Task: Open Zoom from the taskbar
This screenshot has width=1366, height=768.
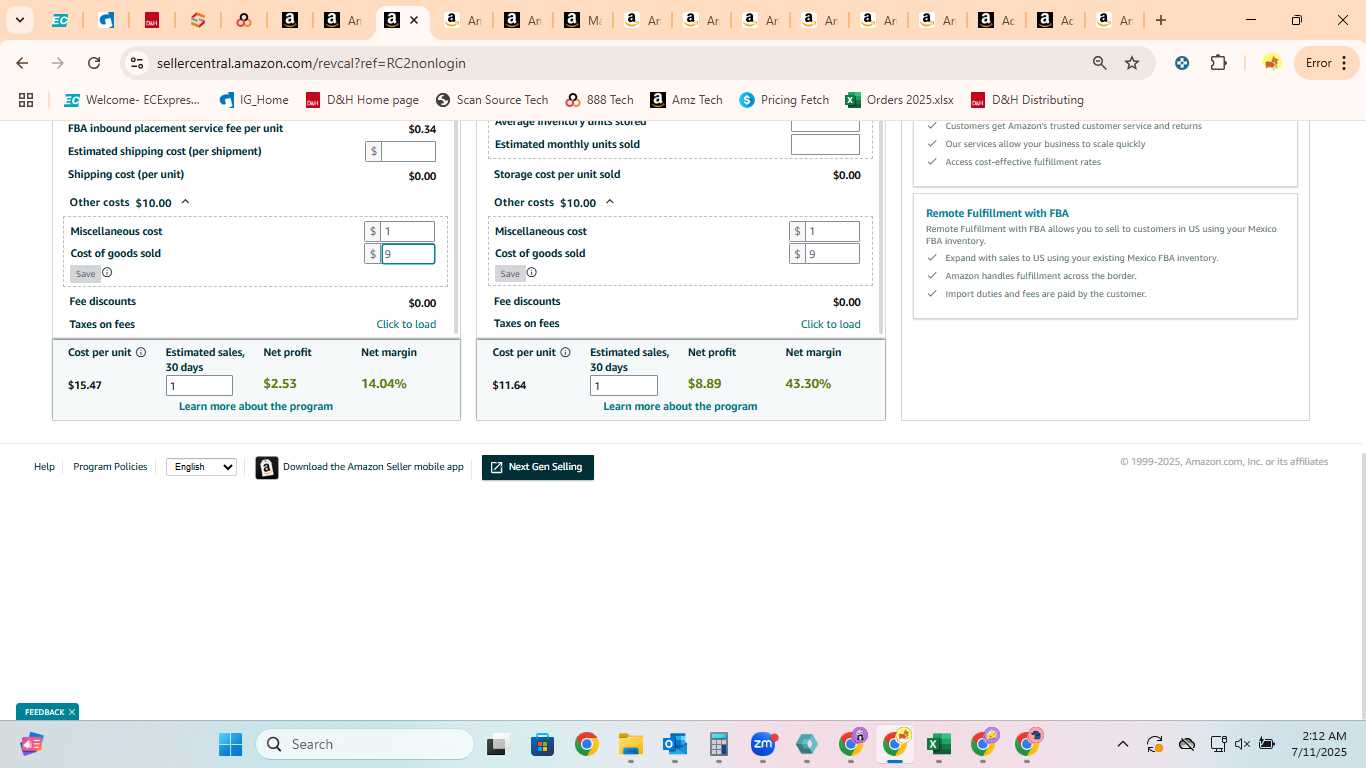Action: tap(763, 744)
